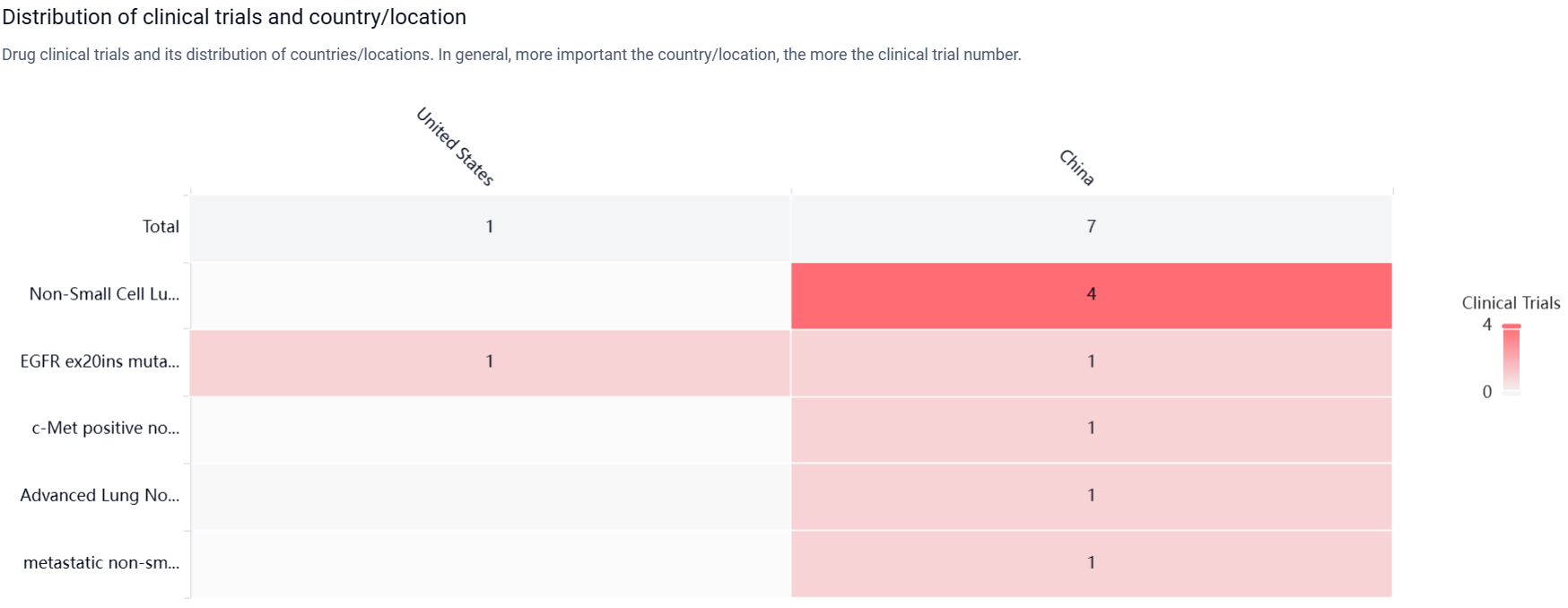The height and width of the screenshot is (608, 1568).
Task: Click the Total China cell showing 7
Action: click(1091, 227)
